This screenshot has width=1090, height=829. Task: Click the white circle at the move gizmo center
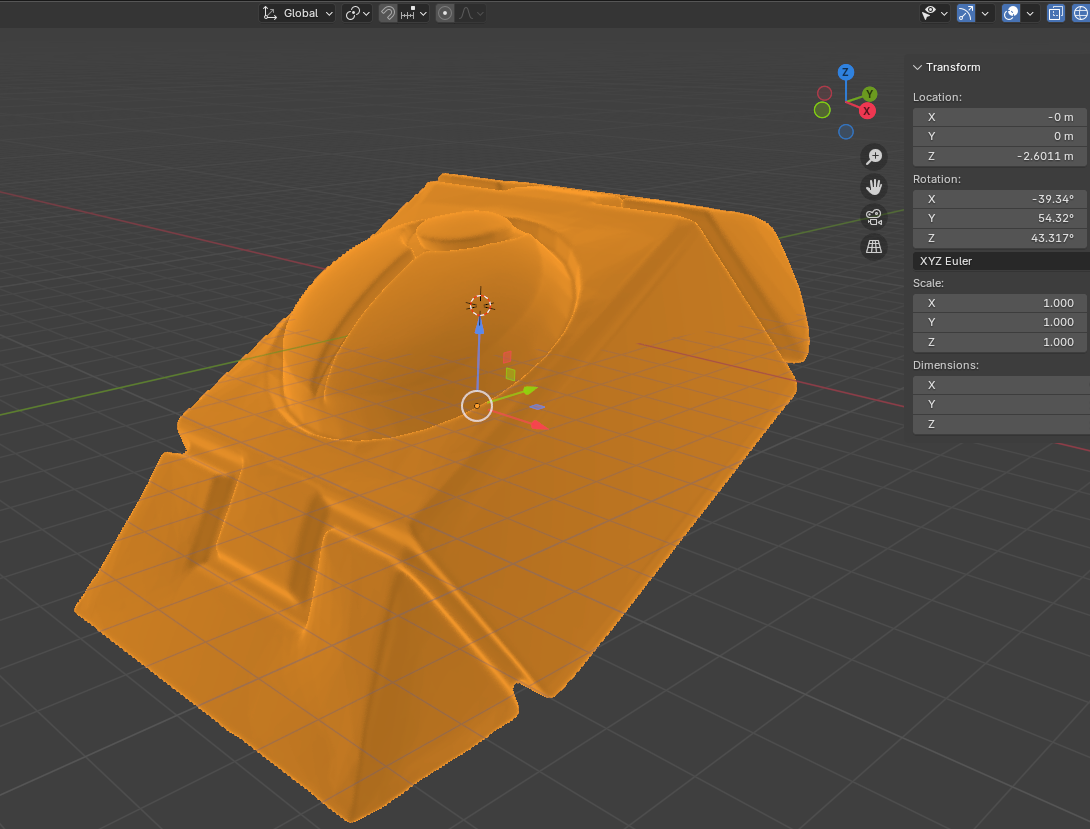coord(477,406)
